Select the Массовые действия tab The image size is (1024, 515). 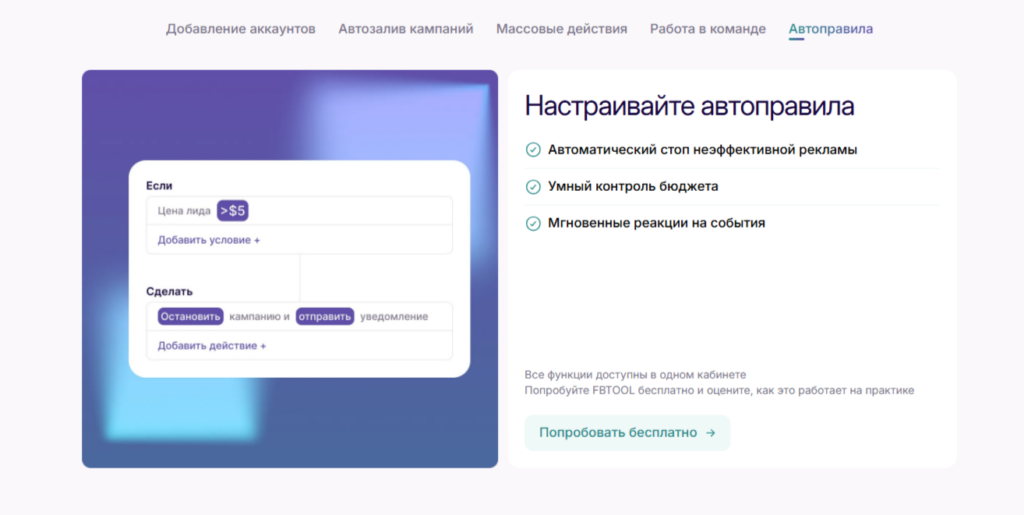pyautogui.click(x=561, y=29)
